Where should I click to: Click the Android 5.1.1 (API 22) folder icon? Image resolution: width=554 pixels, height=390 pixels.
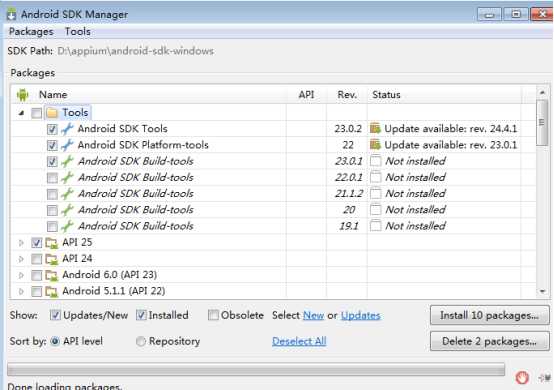(x=52, y=292)
